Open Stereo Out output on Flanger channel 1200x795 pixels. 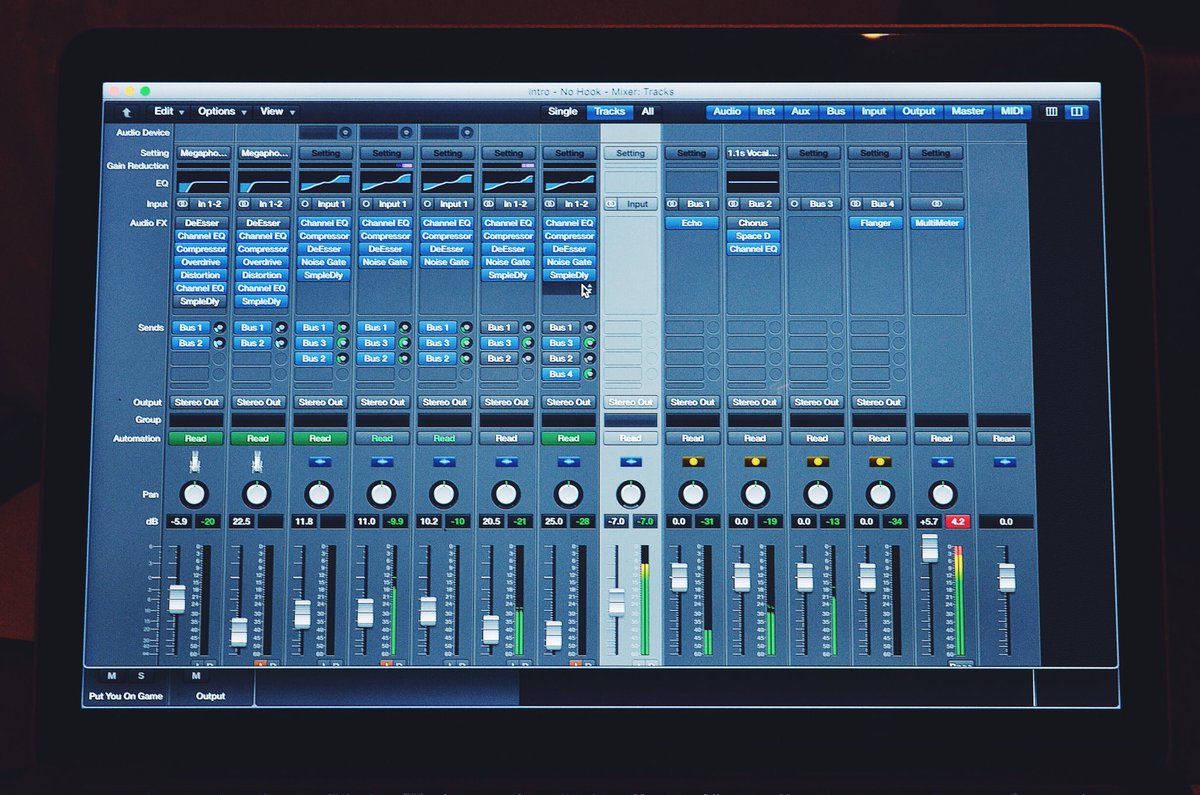coord(879,402)
